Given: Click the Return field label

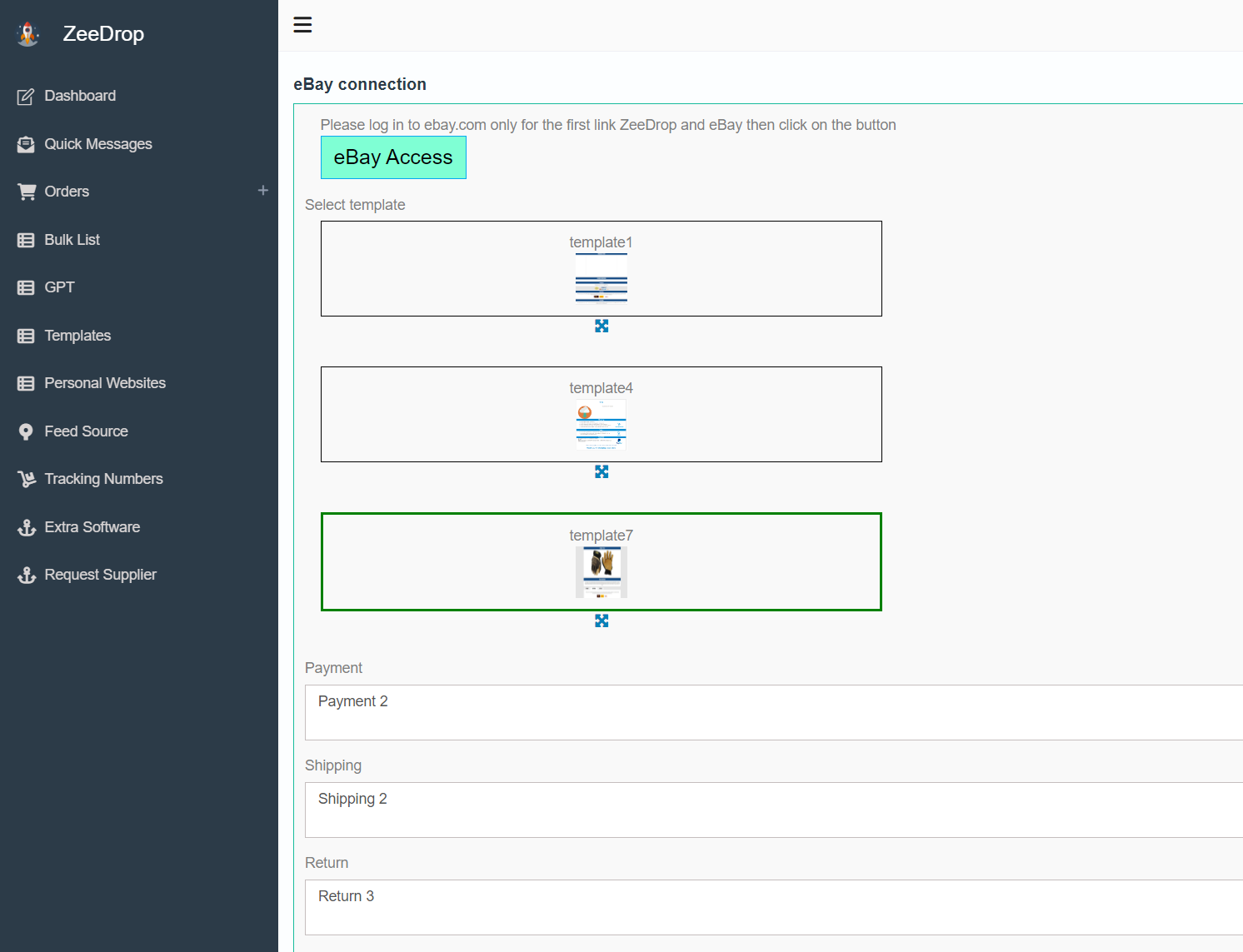Looking at the screenshot, I should (x=327, y=863).
